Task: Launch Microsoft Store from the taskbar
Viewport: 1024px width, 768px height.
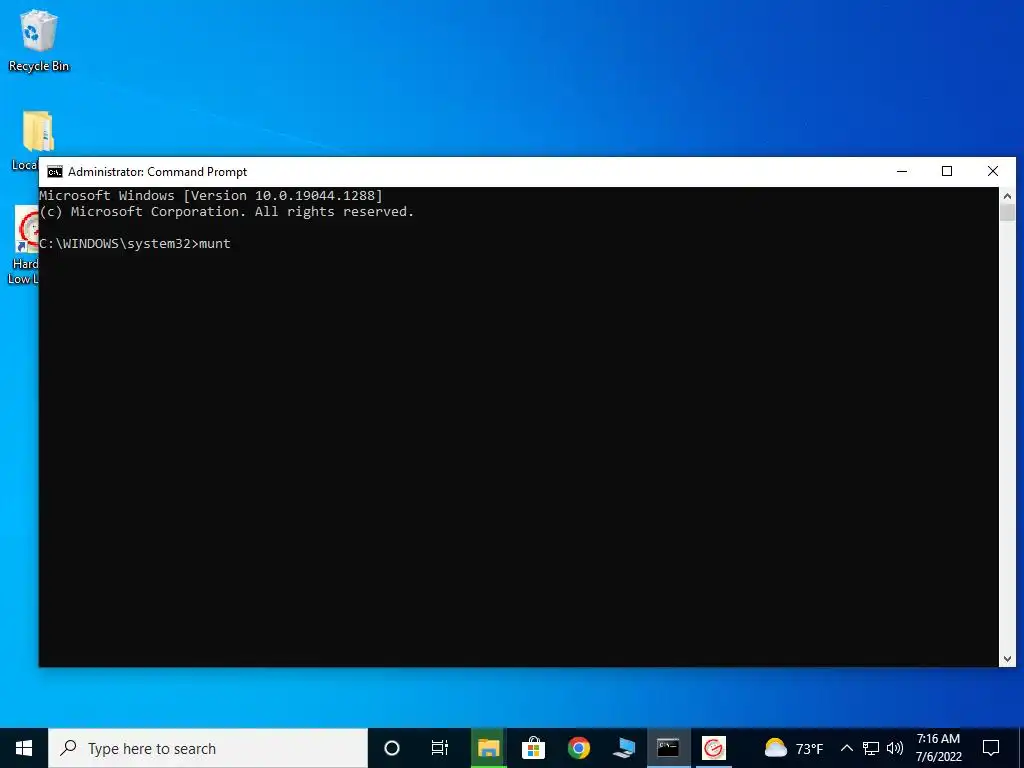Action: (x=534, y=748)
